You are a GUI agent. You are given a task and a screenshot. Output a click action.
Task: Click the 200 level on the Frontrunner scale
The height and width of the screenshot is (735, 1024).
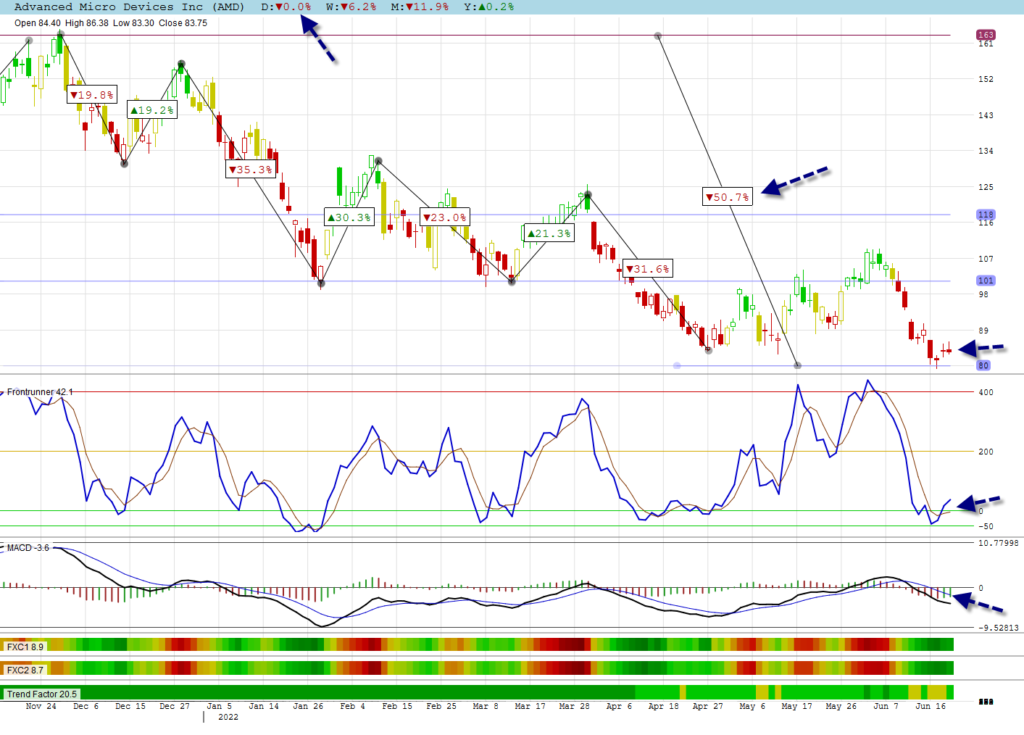986,451
